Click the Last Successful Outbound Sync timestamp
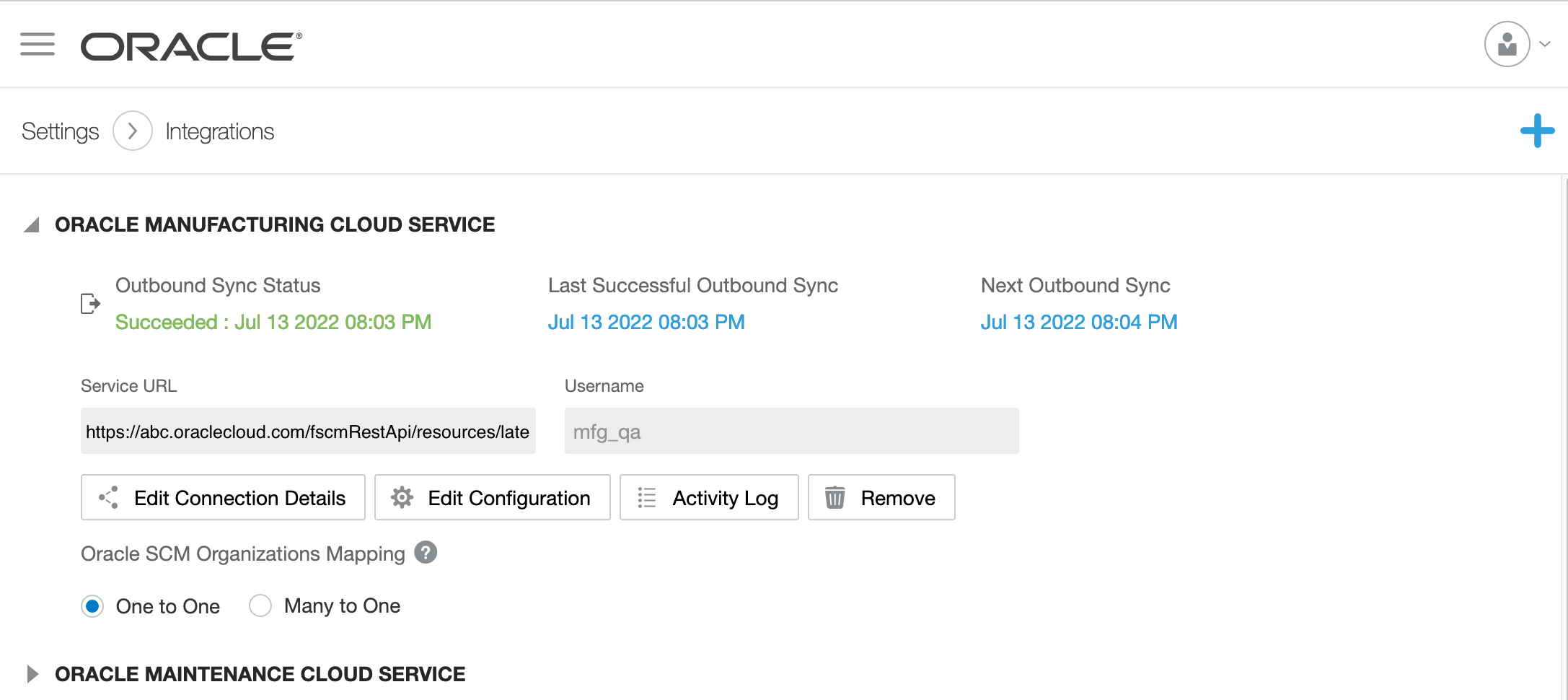 click(x=646, y=322)
